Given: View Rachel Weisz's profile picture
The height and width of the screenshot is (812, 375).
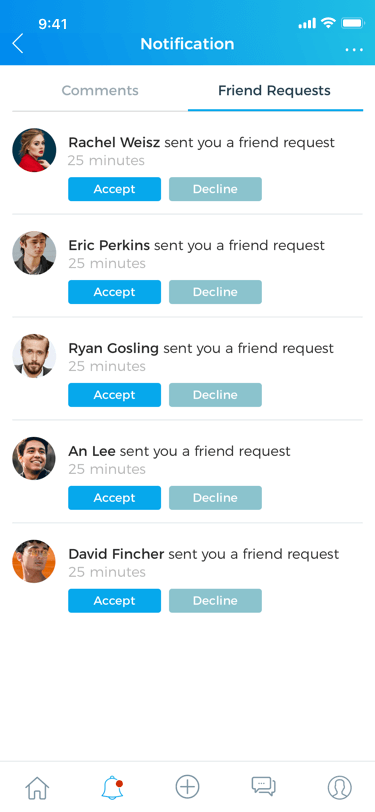Looking at the screenshot, I should pos(34,150).
